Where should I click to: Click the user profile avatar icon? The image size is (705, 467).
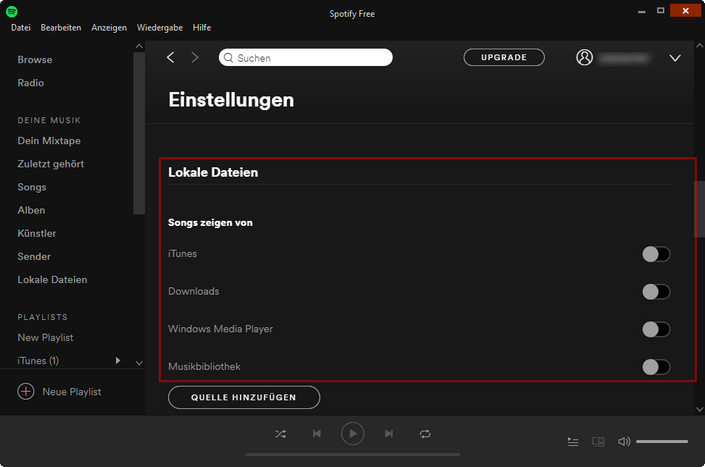pos(584,58)
